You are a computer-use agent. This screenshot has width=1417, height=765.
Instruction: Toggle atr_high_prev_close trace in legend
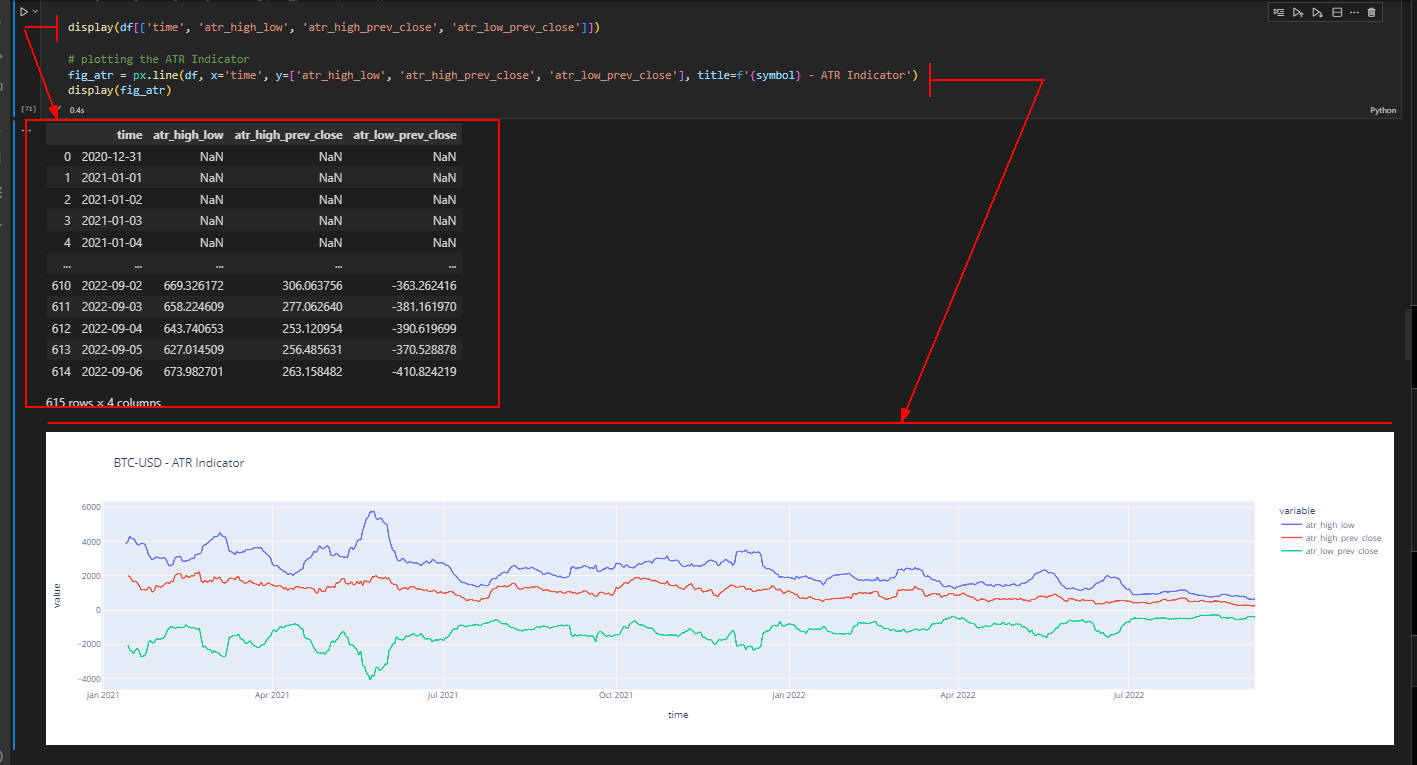1331,538
